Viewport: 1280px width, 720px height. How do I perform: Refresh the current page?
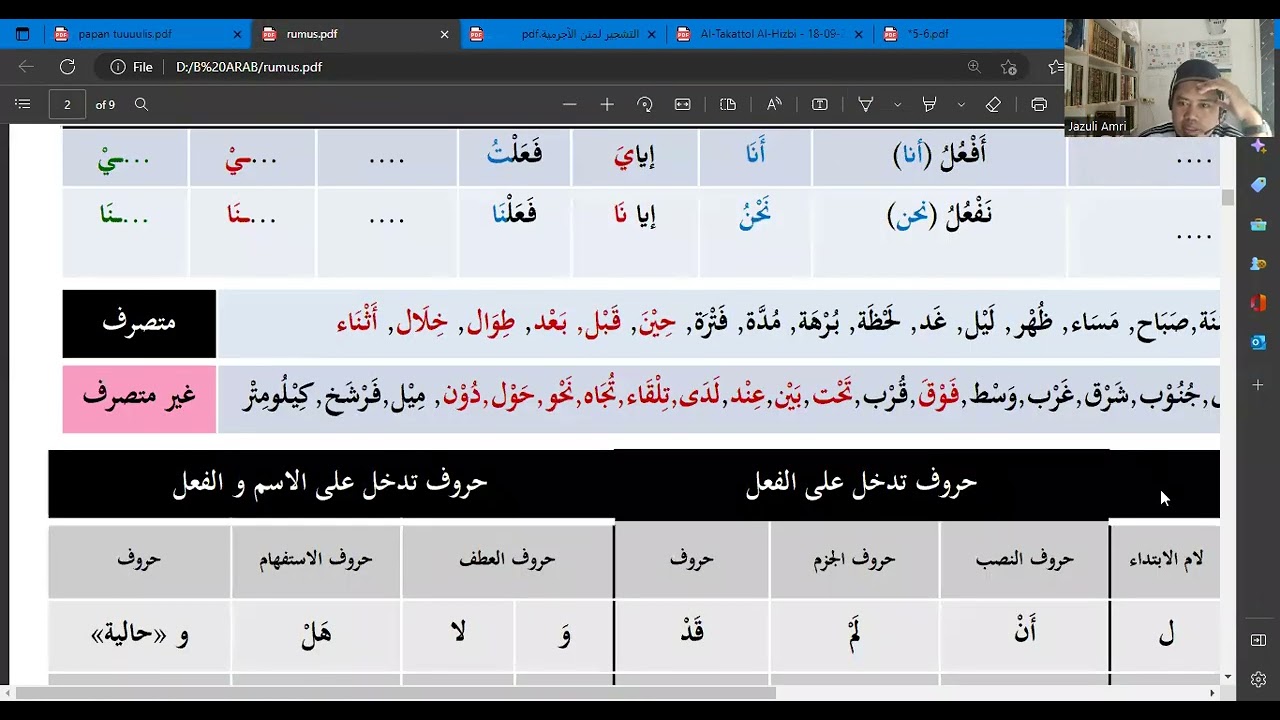point(67,67)
